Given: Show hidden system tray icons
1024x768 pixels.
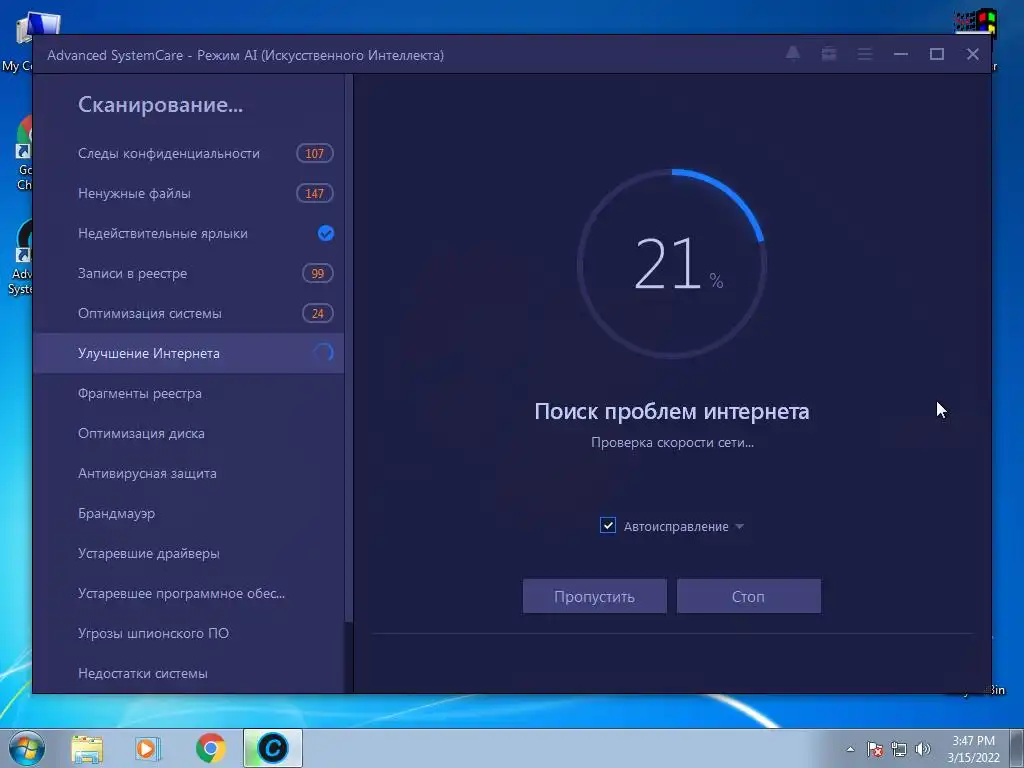Looking at the screenshot, I should click(850, 749).
